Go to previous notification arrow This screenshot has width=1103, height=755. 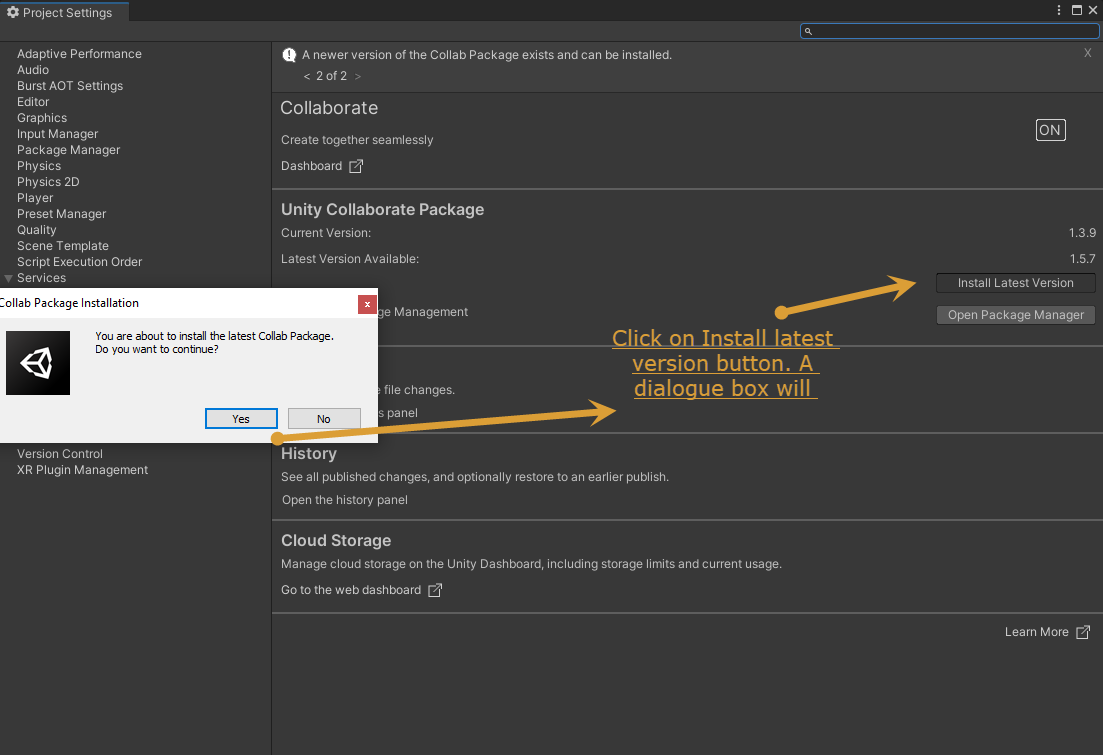[307, 76]
